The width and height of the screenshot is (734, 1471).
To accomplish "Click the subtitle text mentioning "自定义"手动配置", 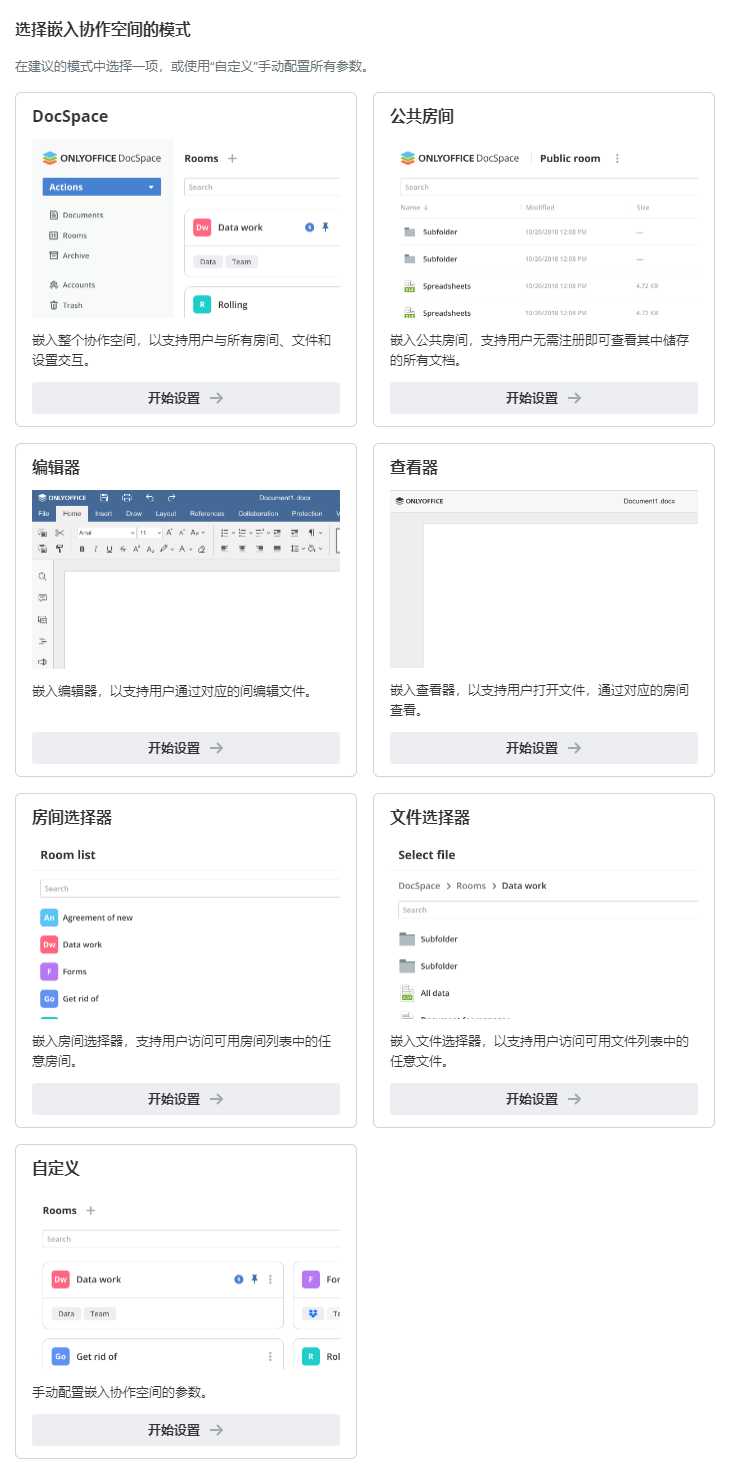I will [192, 67].
